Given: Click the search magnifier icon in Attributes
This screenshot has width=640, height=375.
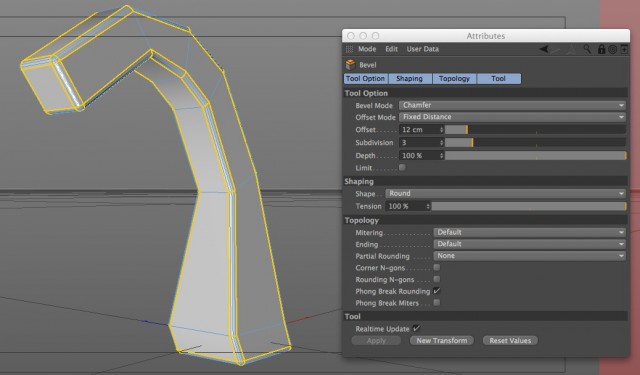Looking at the screenshot, I should (x=587, y=49).
